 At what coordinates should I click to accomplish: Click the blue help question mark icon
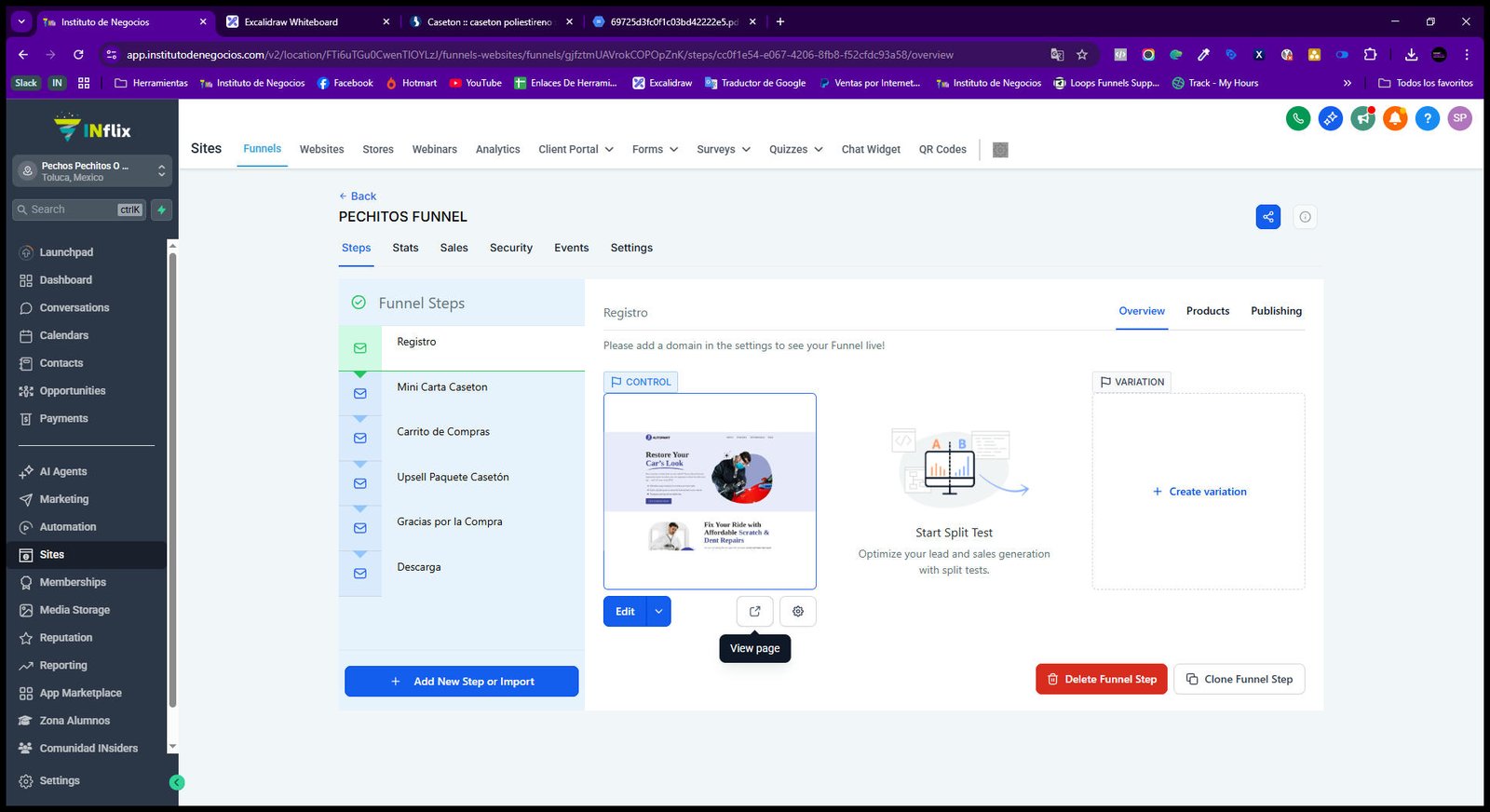(x=1428, y=118)
